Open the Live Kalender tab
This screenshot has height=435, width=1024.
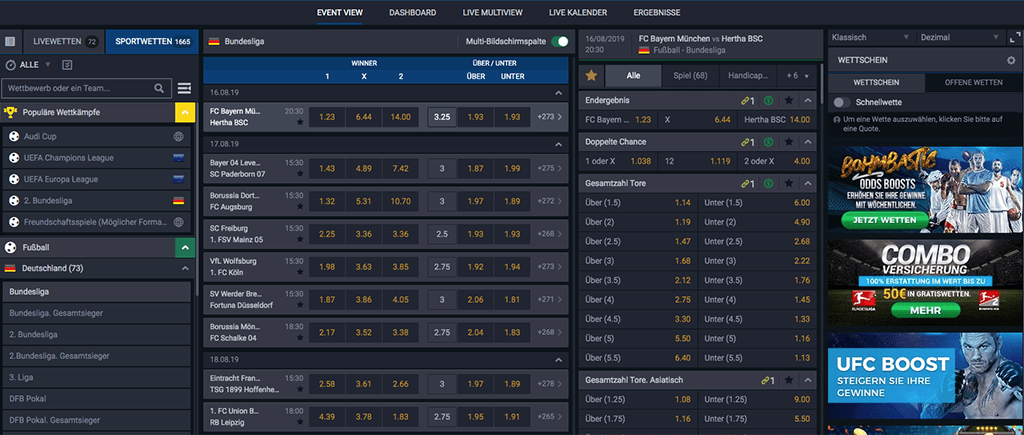pos(578,12)
